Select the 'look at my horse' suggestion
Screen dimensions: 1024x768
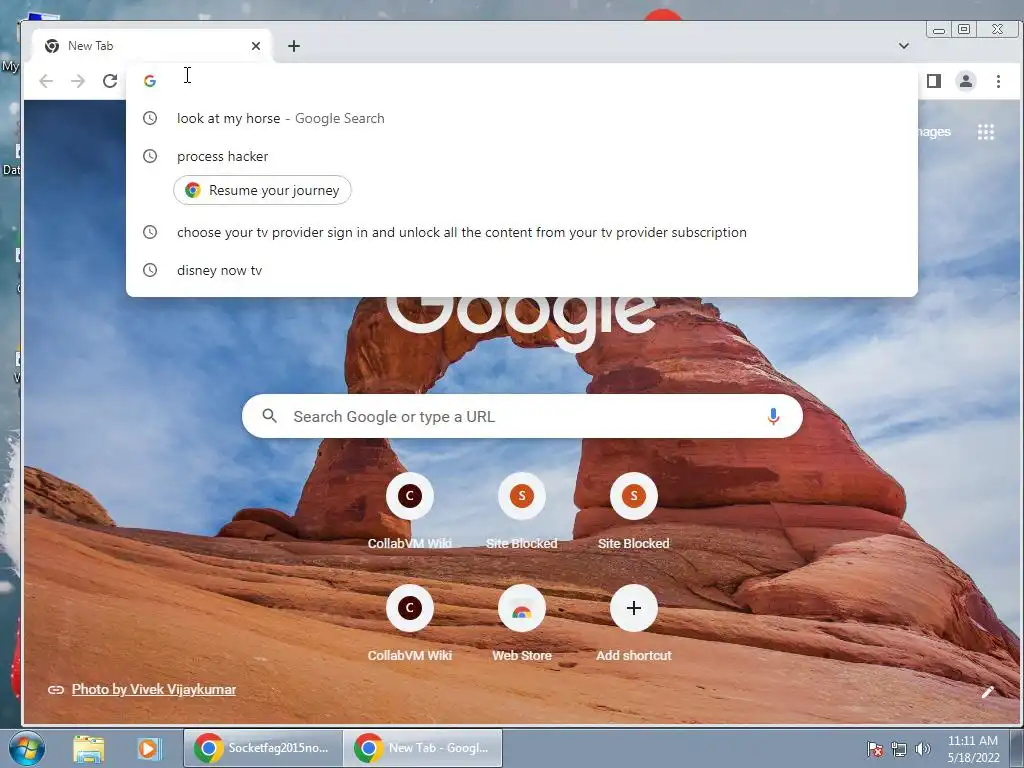[522, 118]
